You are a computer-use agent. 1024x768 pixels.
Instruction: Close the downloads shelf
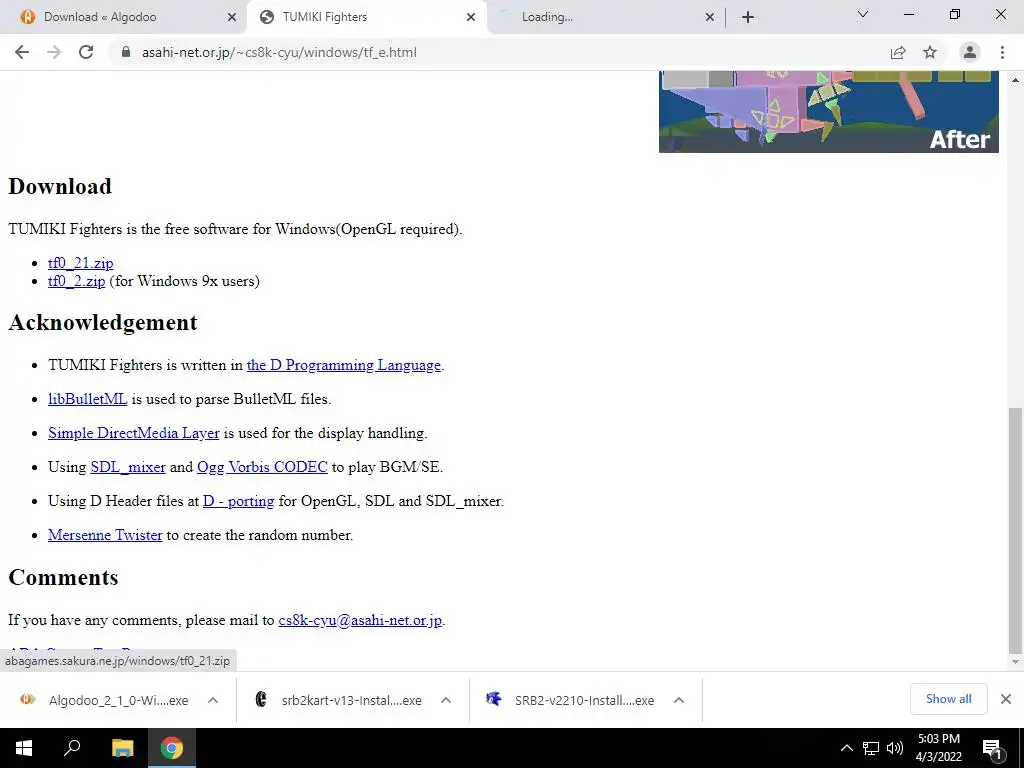(x=1006, y=699)
